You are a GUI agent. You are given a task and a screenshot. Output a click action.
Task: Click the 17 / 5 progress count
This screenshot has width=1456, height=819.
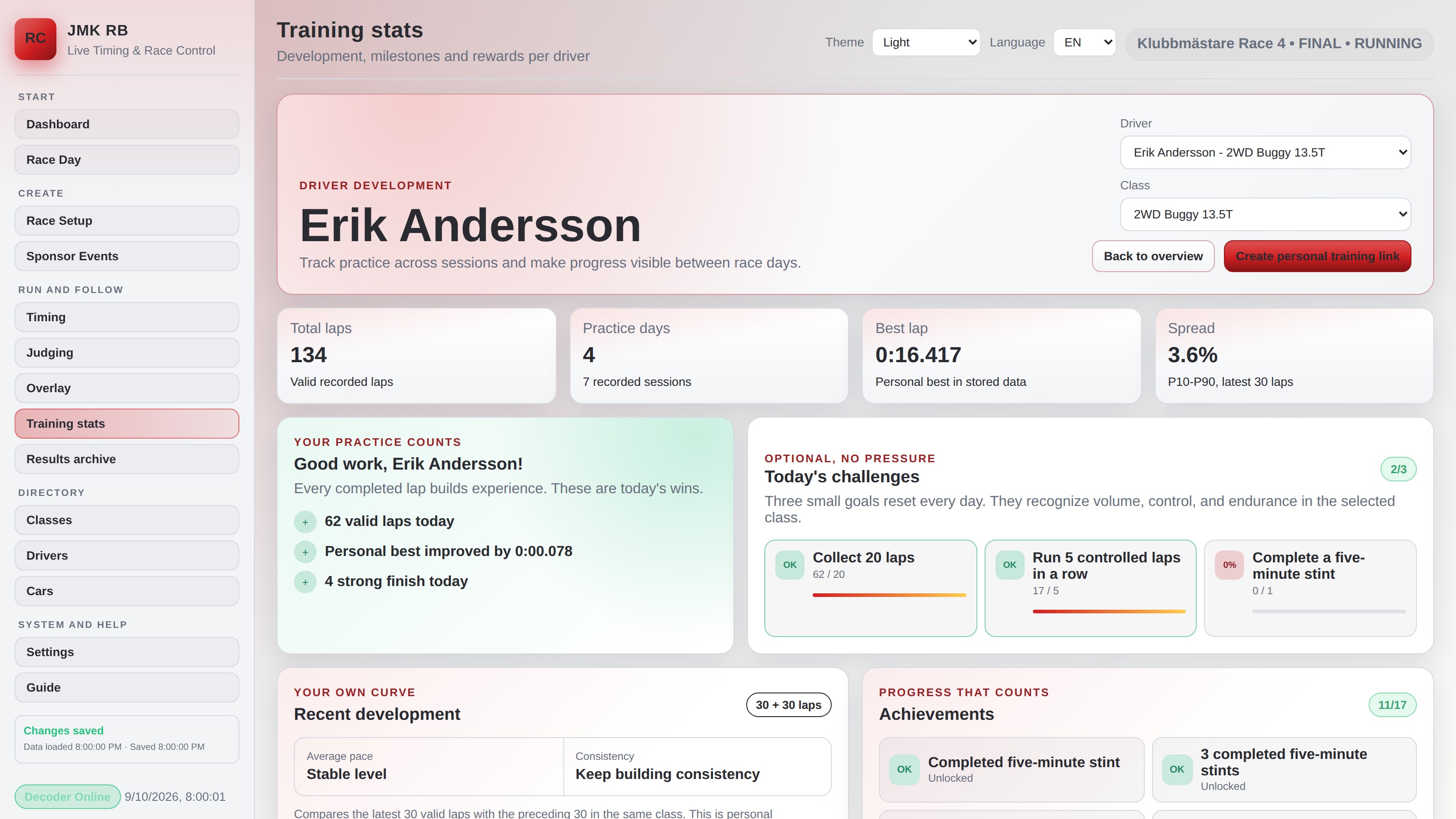tap(1046, 591)
